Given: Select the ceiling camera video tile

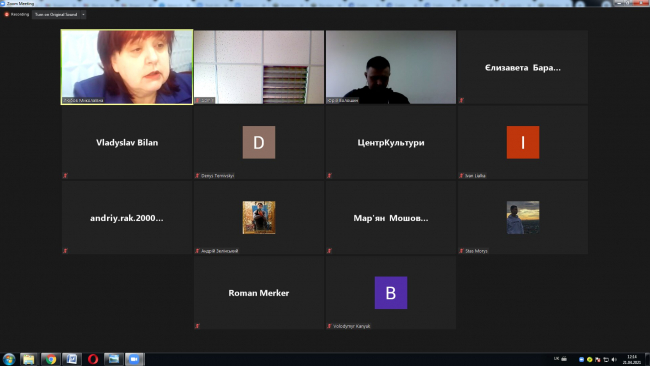Looking at the screenshot, I should tap(259, 67).
